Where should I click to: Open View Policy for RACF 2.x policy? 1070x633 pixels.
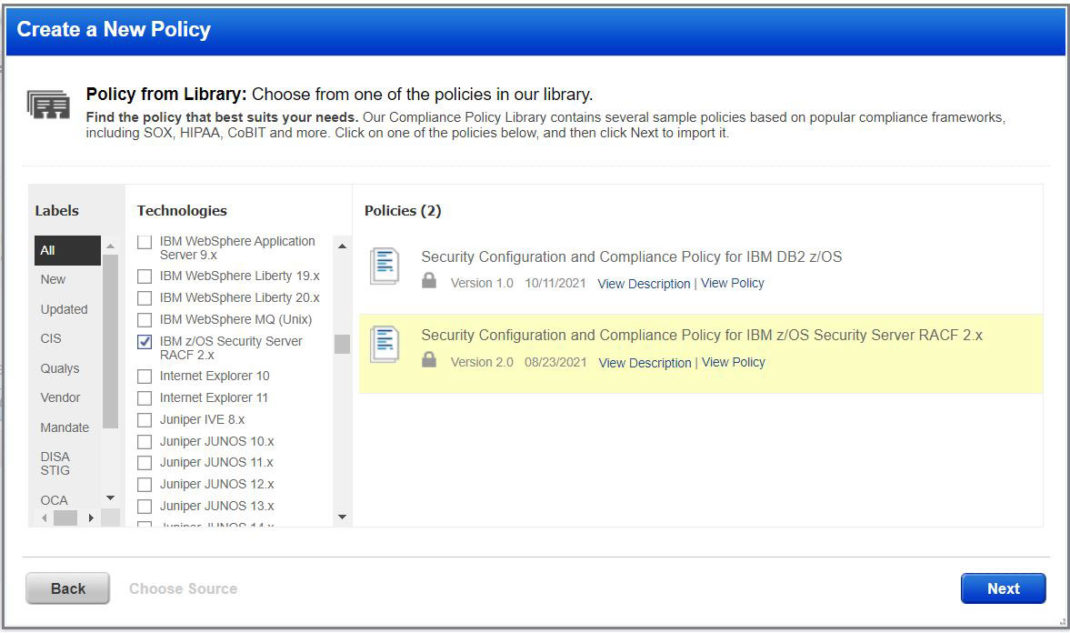734,362
